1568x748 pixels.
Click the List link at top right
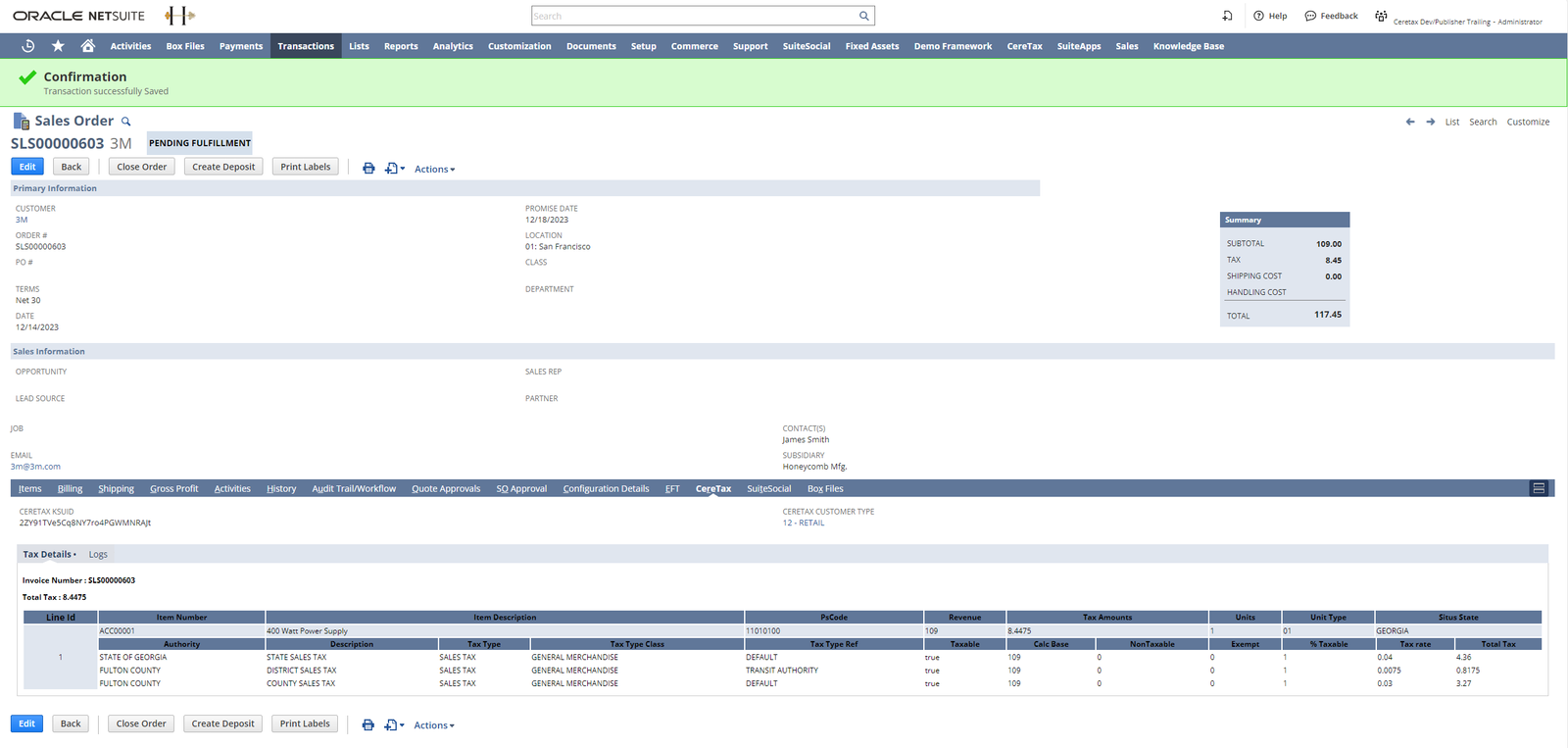coord(1452,122)
